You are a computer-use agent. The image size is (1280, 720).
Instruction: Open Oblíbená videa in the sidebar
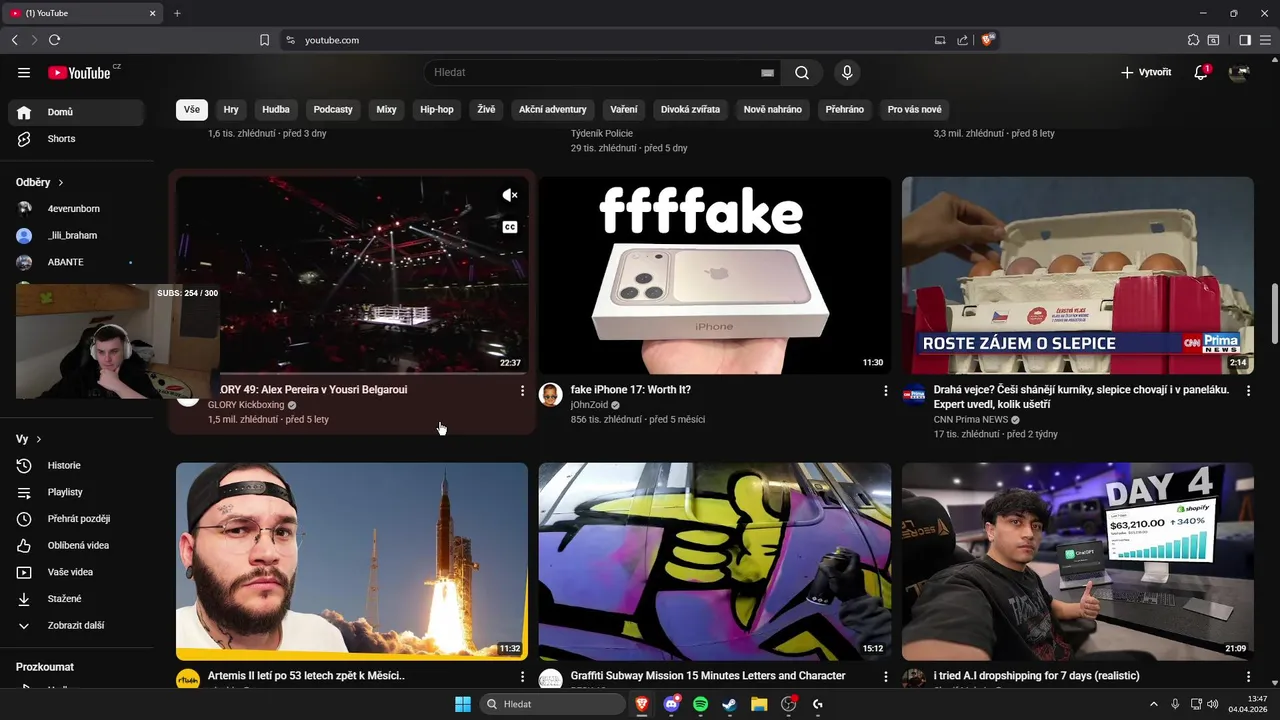click(76, 545)
